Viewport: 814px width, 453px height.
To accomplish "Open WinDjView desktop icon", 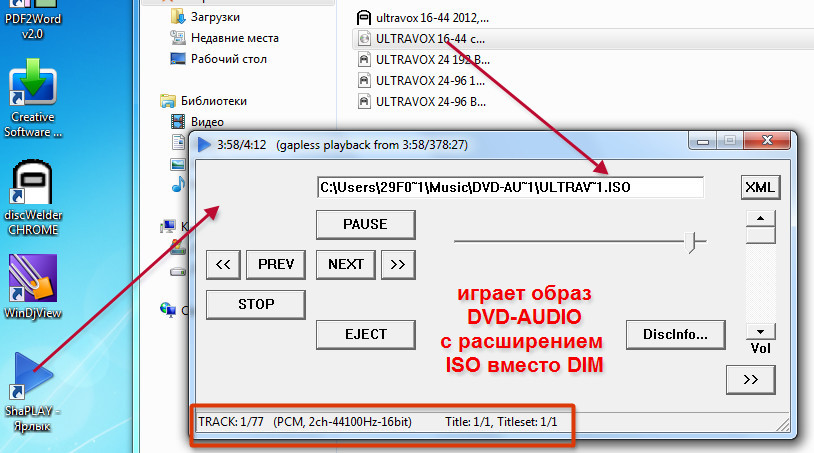I will 33,287.
